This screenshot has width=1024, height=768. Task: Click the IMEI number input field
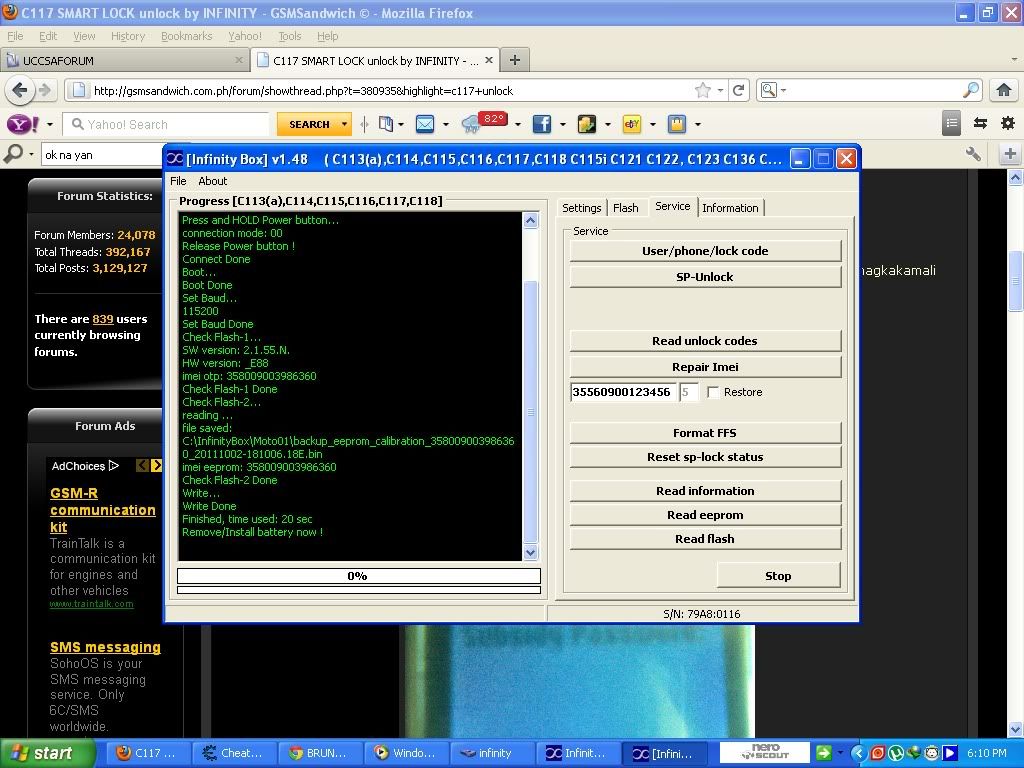622,392
